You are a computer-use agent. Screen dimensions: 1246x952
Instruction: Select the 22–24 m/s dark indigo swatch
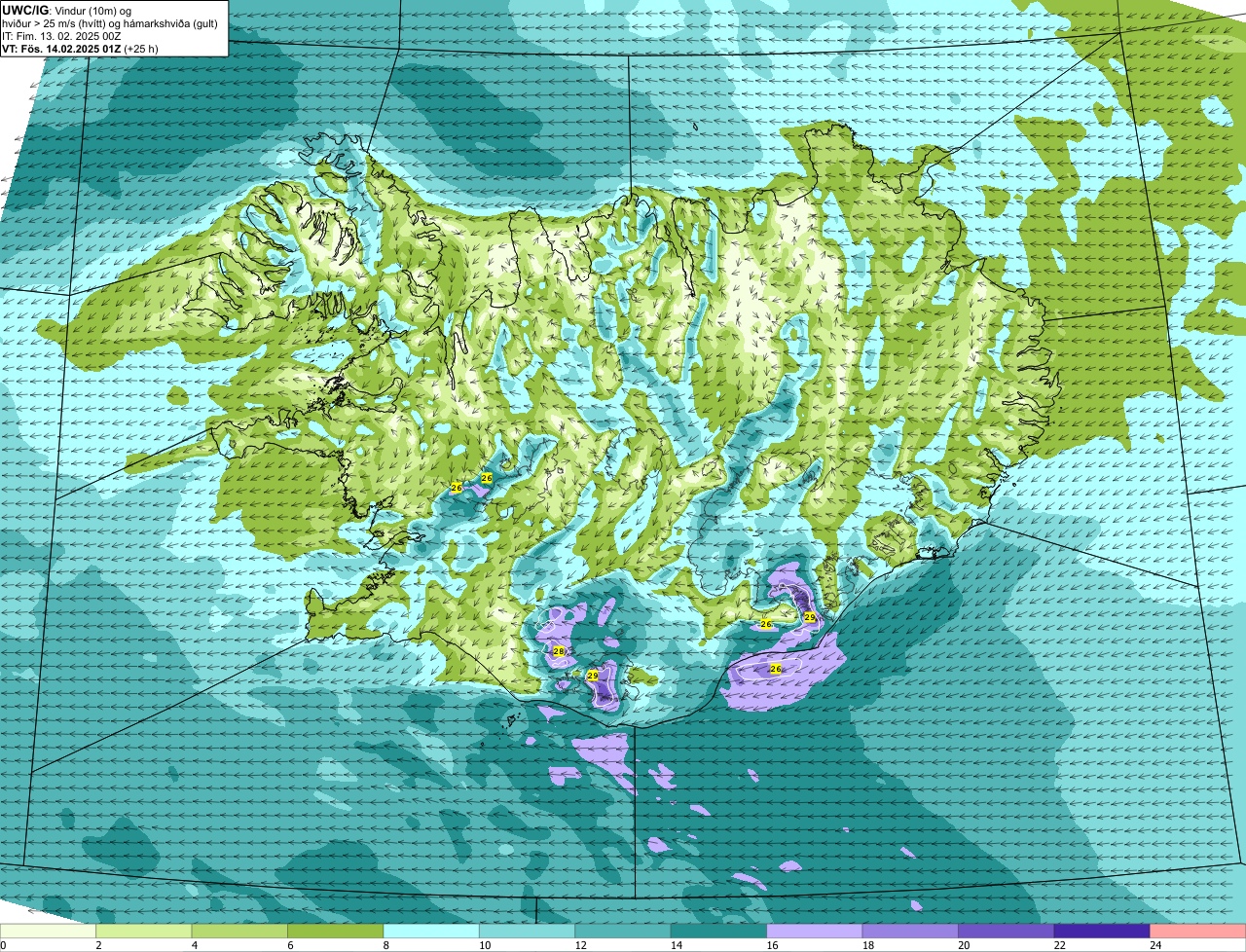[x=1103, y=931]
